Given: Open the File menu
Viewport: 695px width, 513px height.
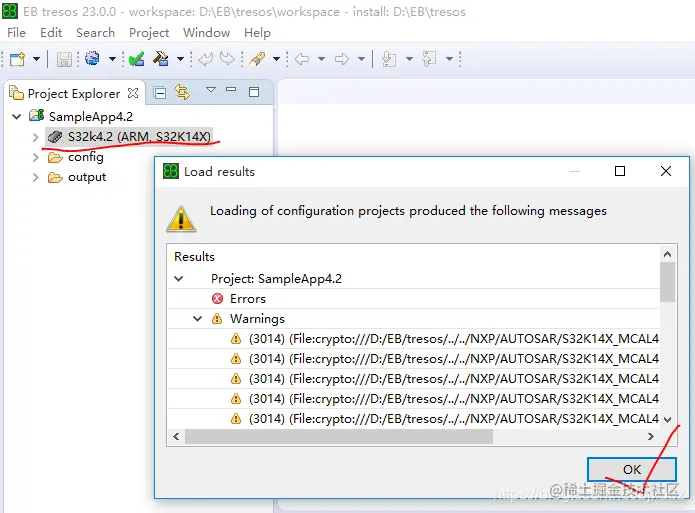Looking at the screenshot, I should 16,33.
